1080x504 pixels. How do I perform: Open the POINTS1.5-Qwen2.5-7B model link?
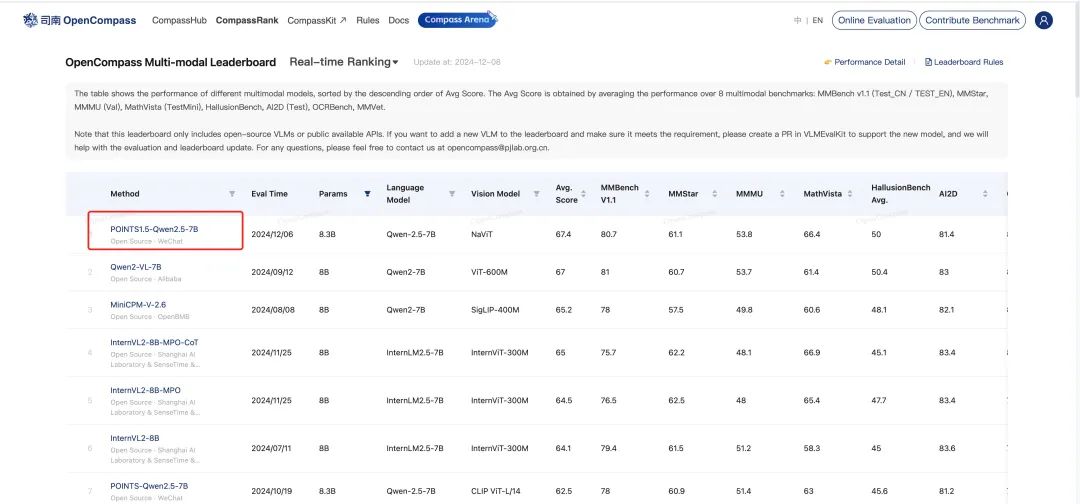point(154,229)
